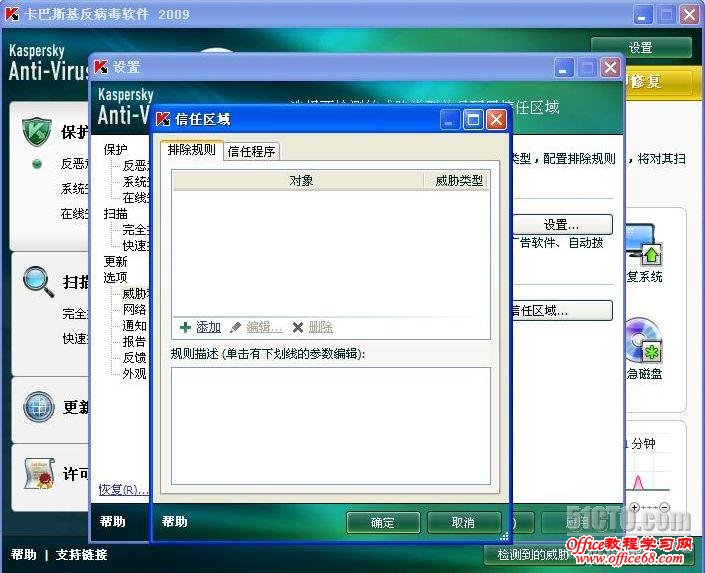Click the plus zoom icon under the main window chart

click(x=634, y=507)
